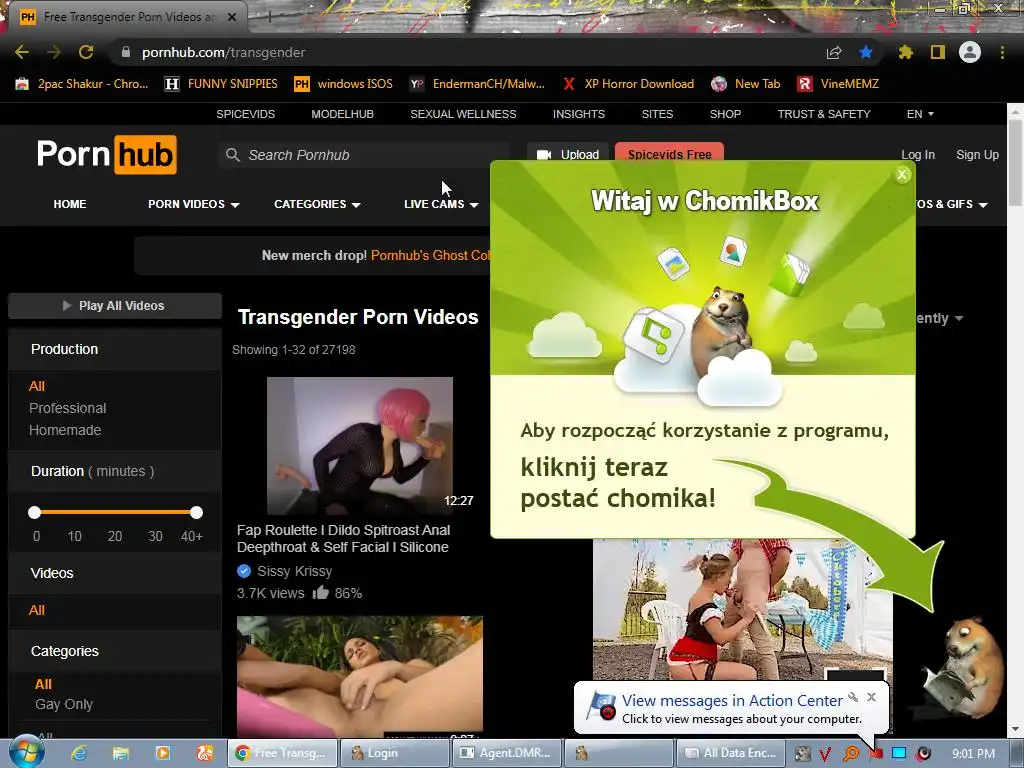Click the Play All Videos button
Viewport: 1024px width, 768px height.
115,306
